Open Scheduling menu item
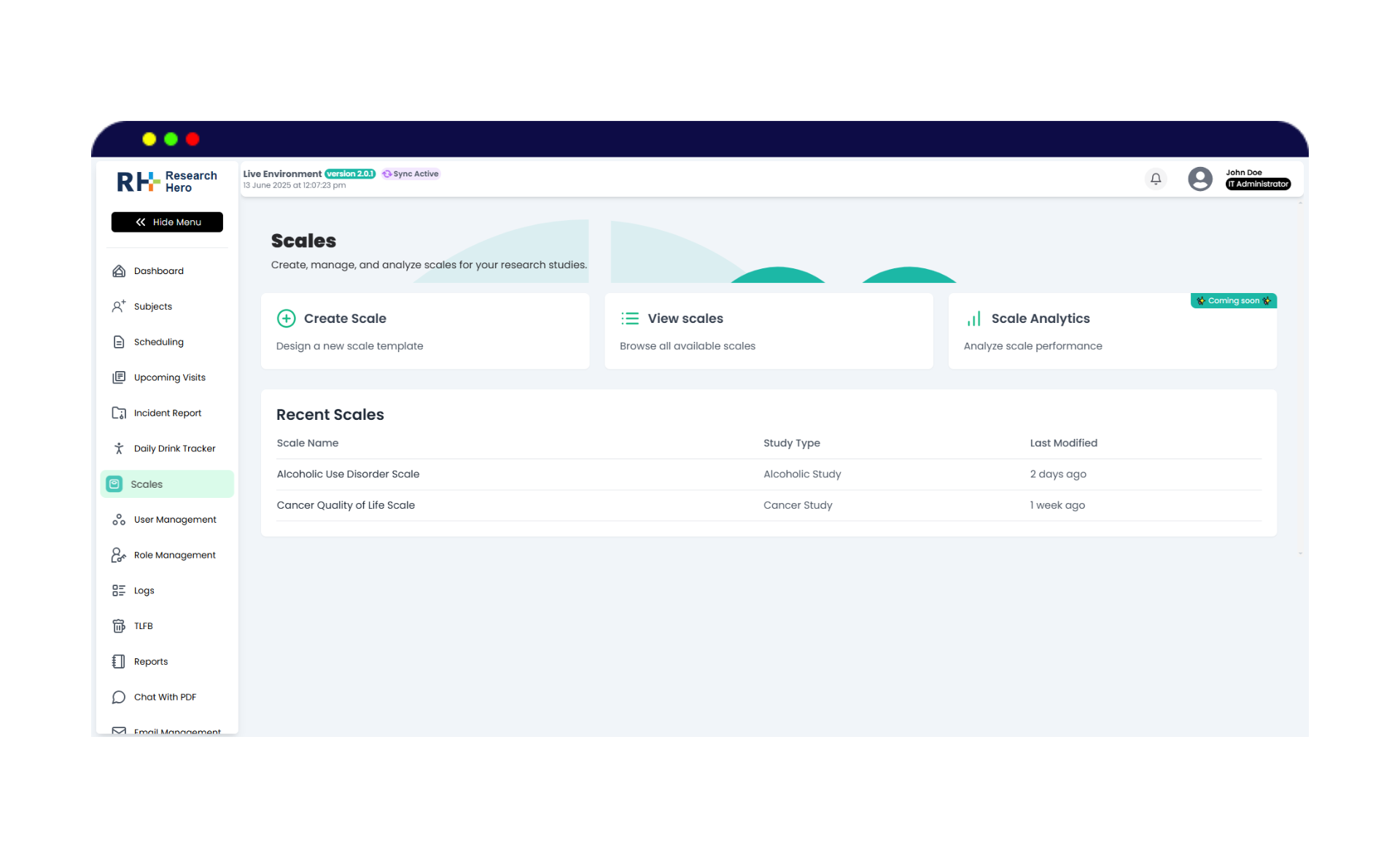The height and width of the screenshot is (858, 1400). coord(167,342)
